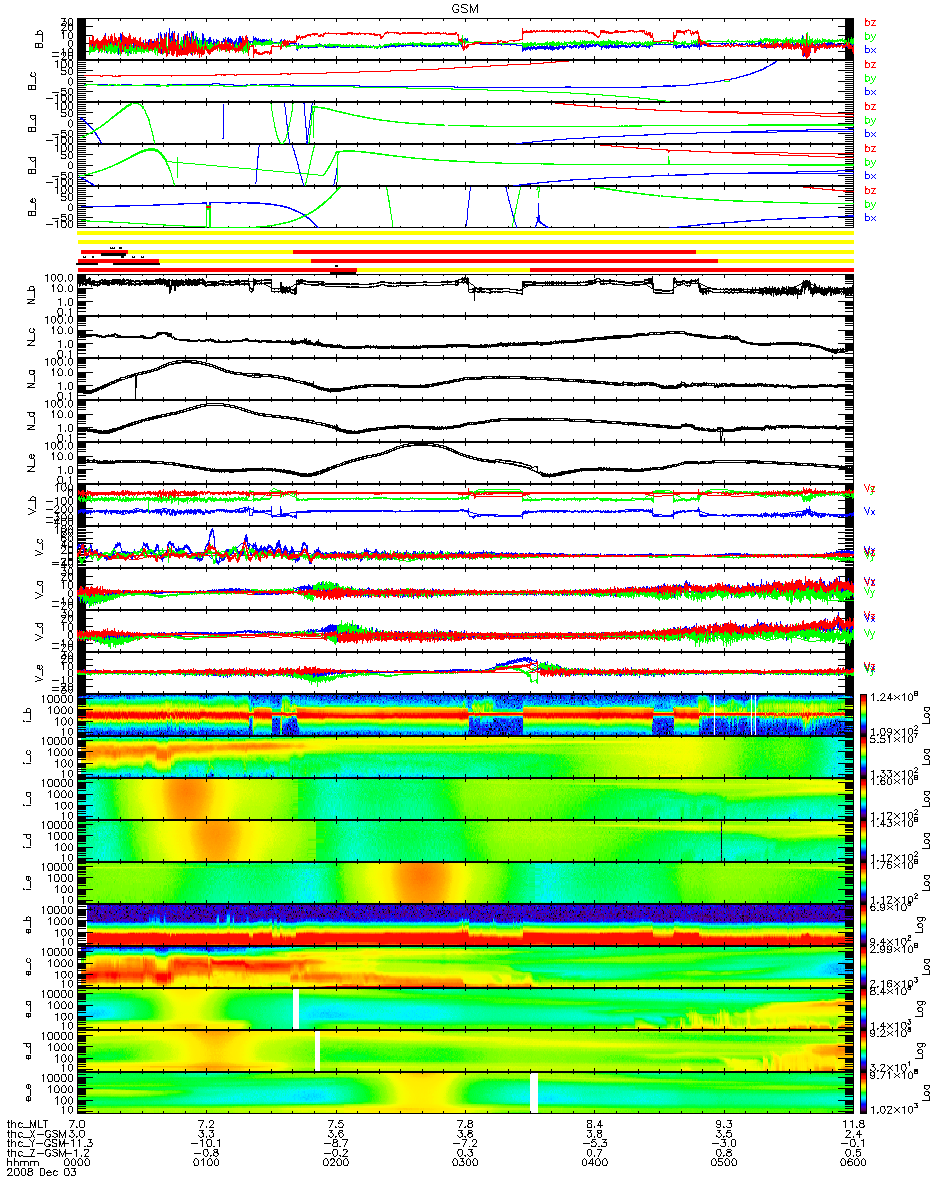Click the by legend label beside the B_c panel
The image size is (930, 1200).
coord(869,78)
